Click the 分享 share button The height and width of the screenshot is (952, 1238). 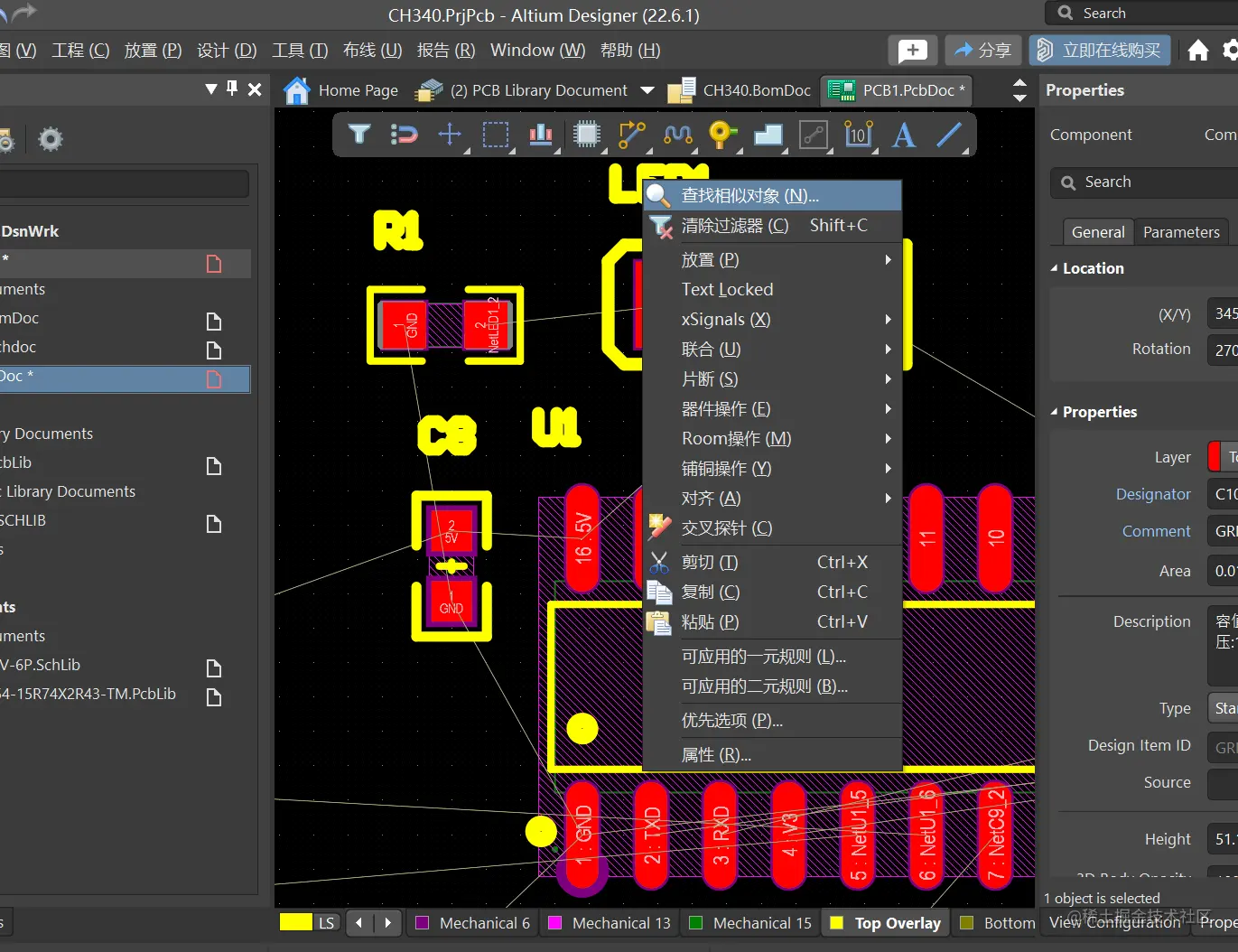pos(982,51)
